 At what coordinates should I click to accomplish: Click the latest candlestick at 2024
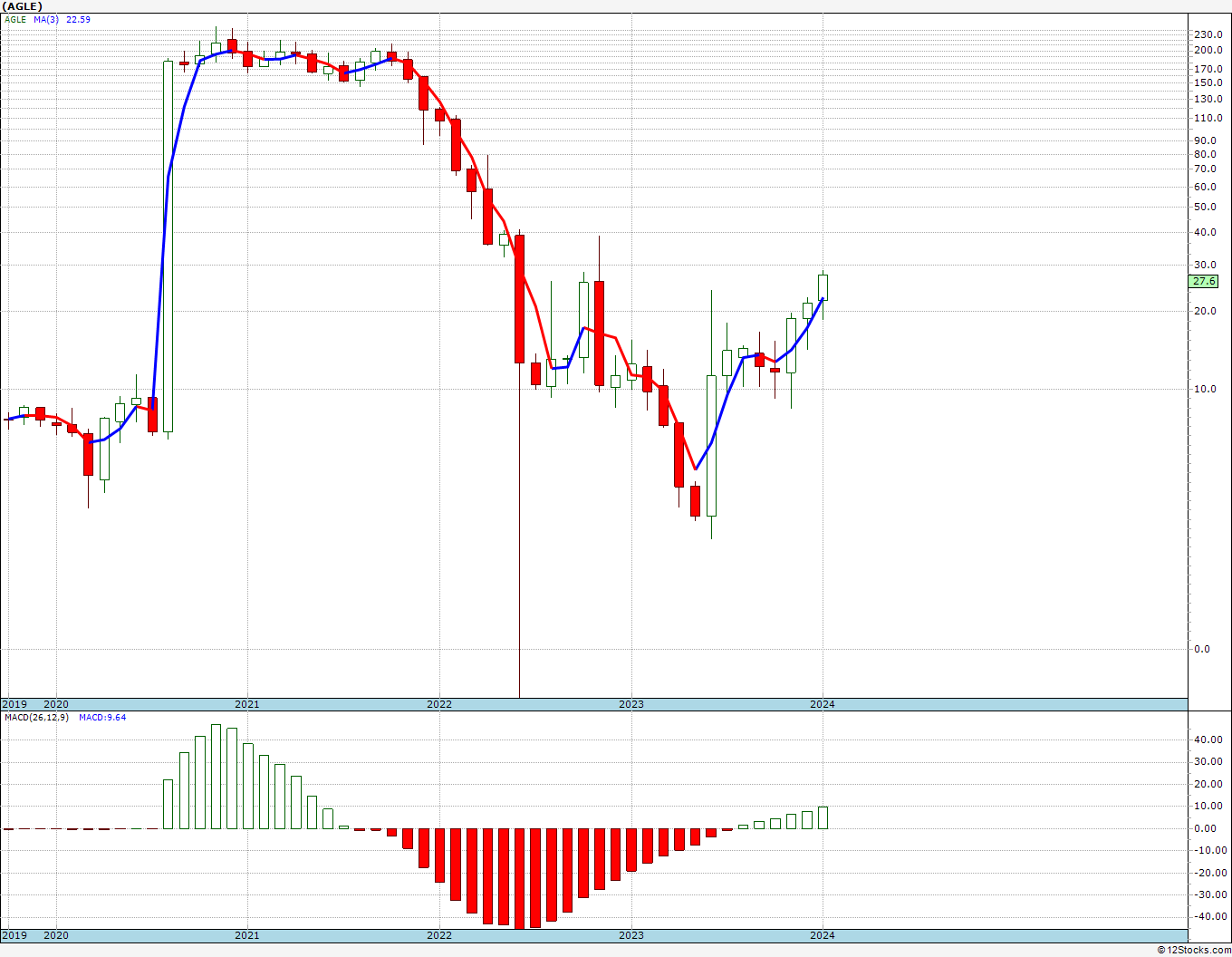(x=823, y=287)
